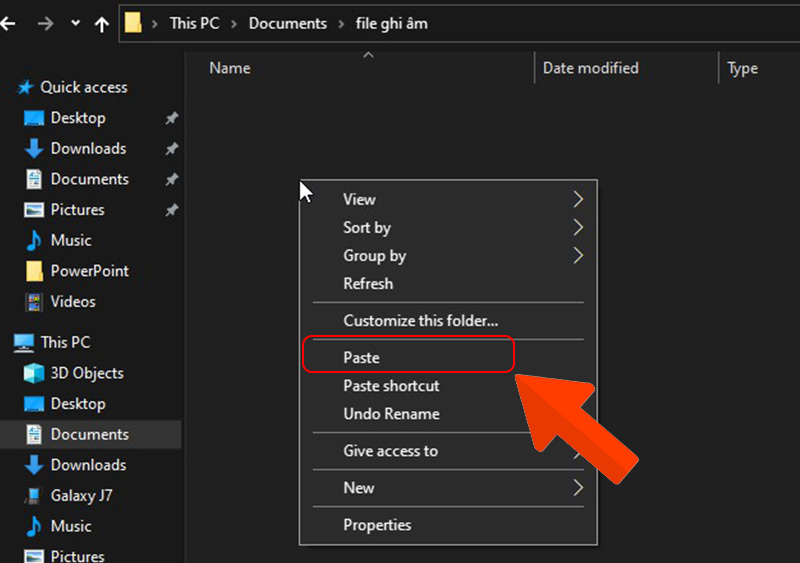Click the New submenu arrow
The height and width of the screenshot is (563, 800).
578,488
